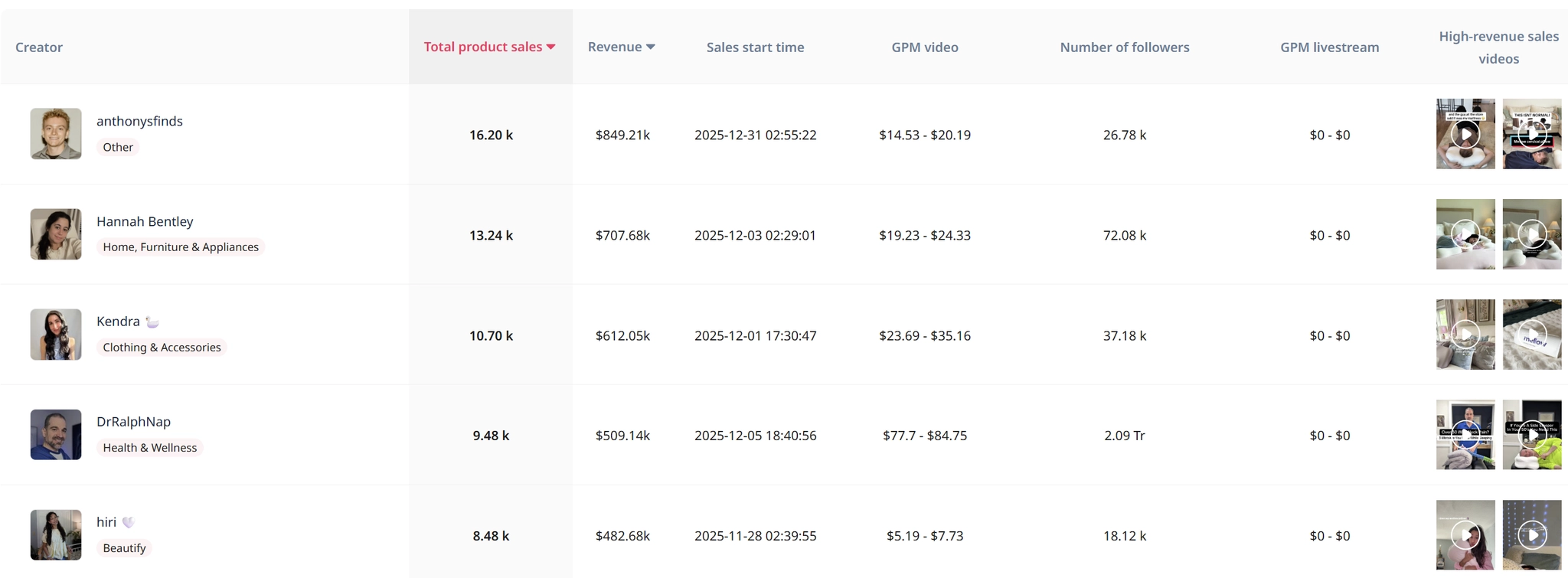Click the Beautify category tag
Viewport: 1568px width, 578px height.
[x=124, y=547]
